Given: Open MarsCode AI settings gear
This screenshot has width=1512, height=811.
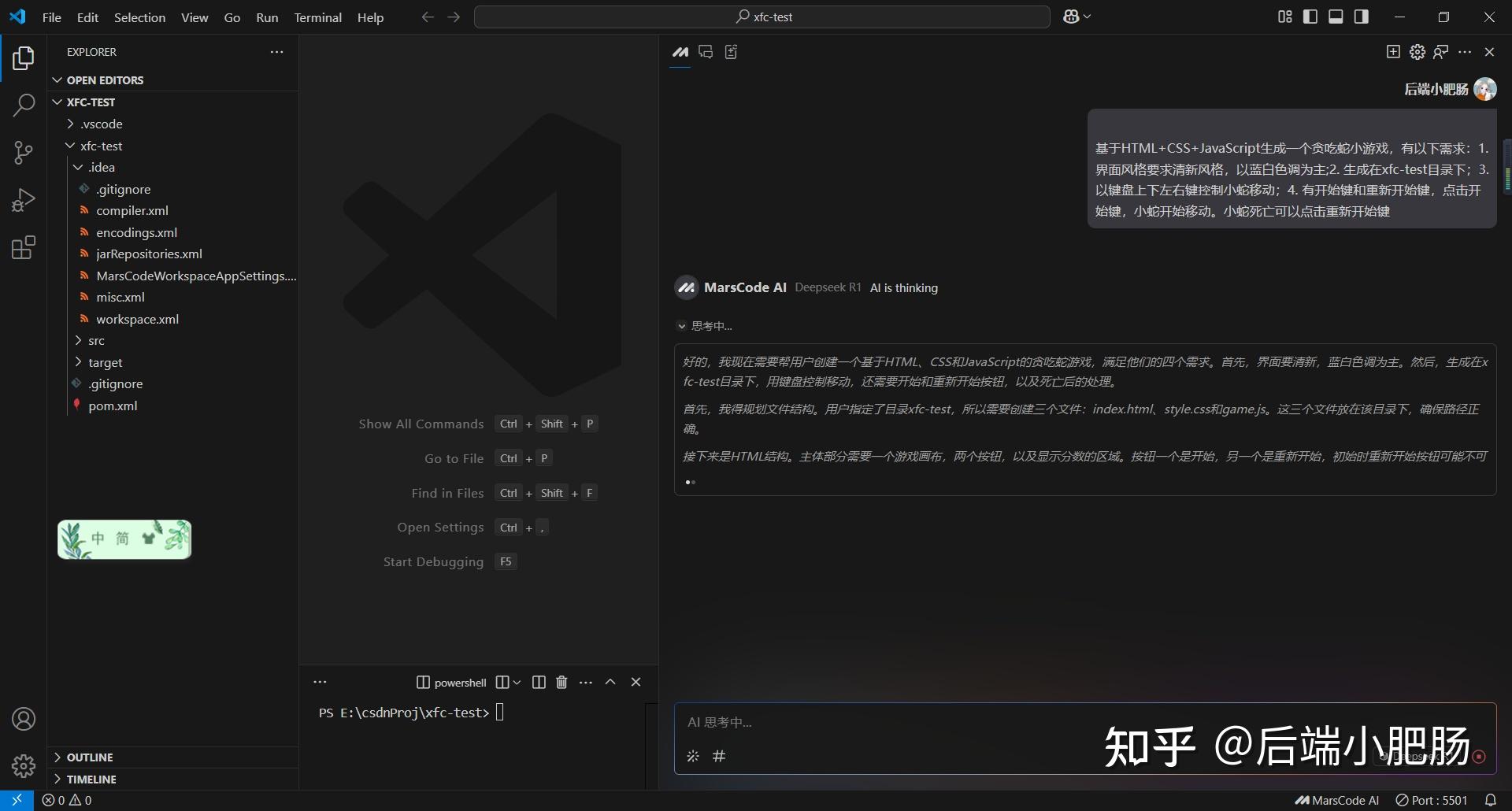Looking at the screenshot, I should point(1417,51).
